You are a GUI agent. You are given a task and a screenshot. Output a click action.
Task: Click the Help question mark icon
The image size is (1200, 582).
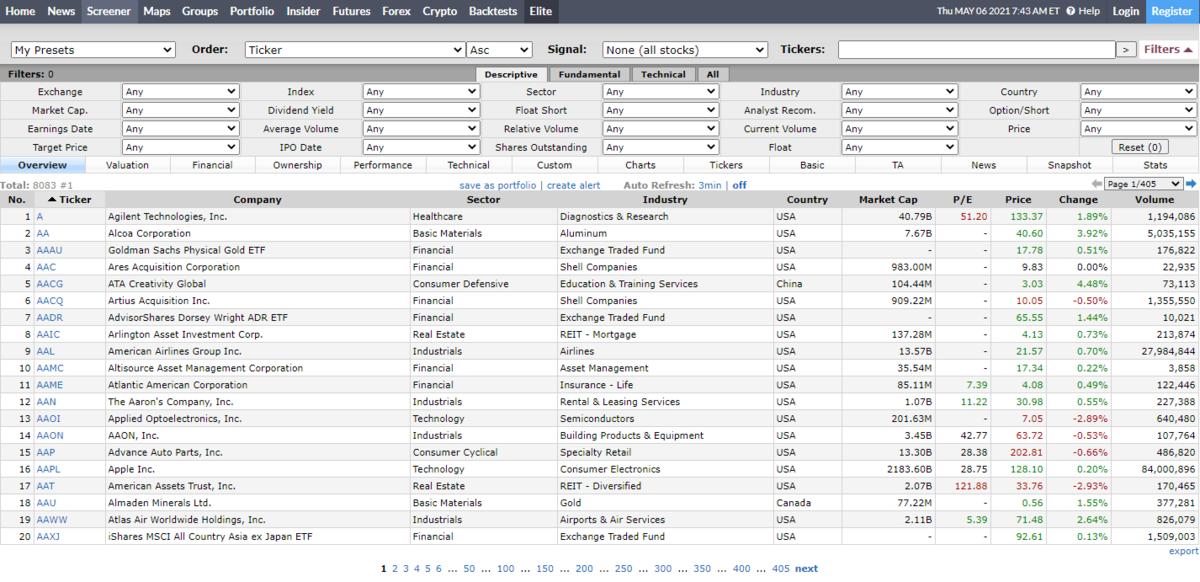(1071, 11)
